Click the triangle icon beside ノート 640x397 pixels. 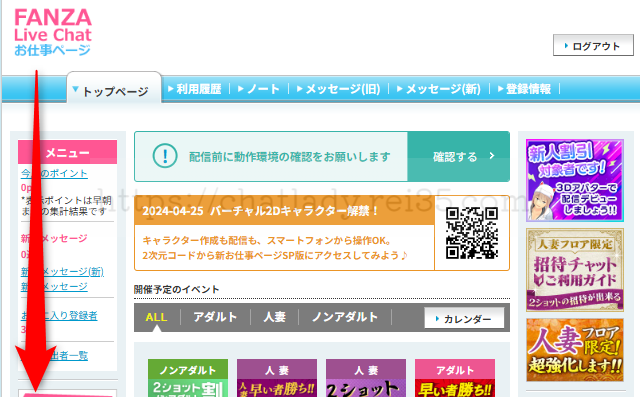click(240, 88)
